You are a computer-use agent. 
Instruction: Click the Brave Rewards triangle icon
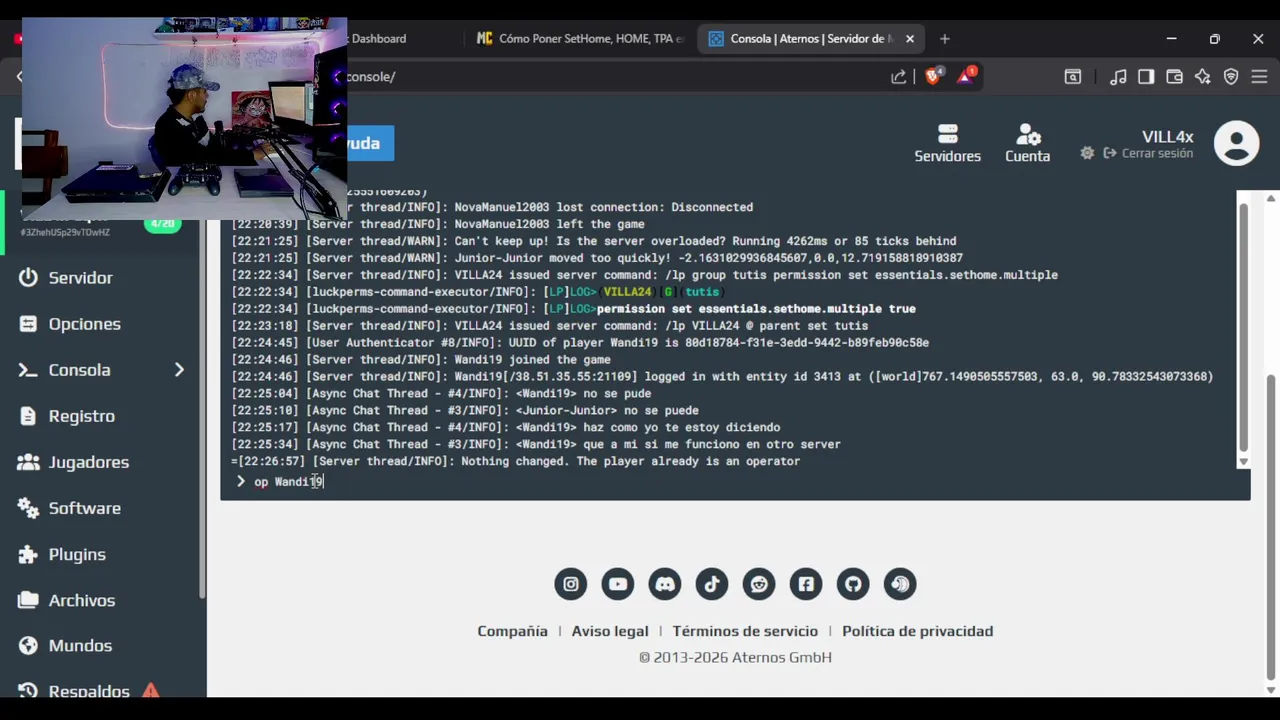coord(967,76)
